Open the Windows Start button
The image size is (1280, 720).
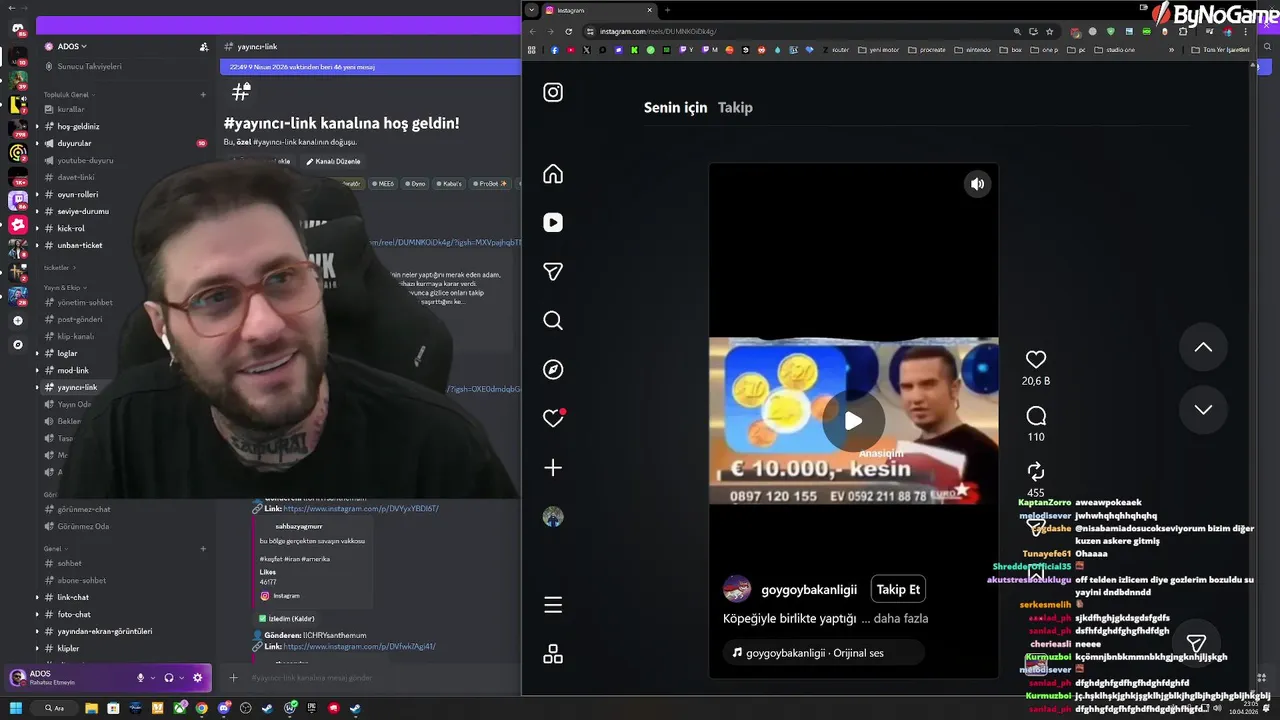point(16,708)
